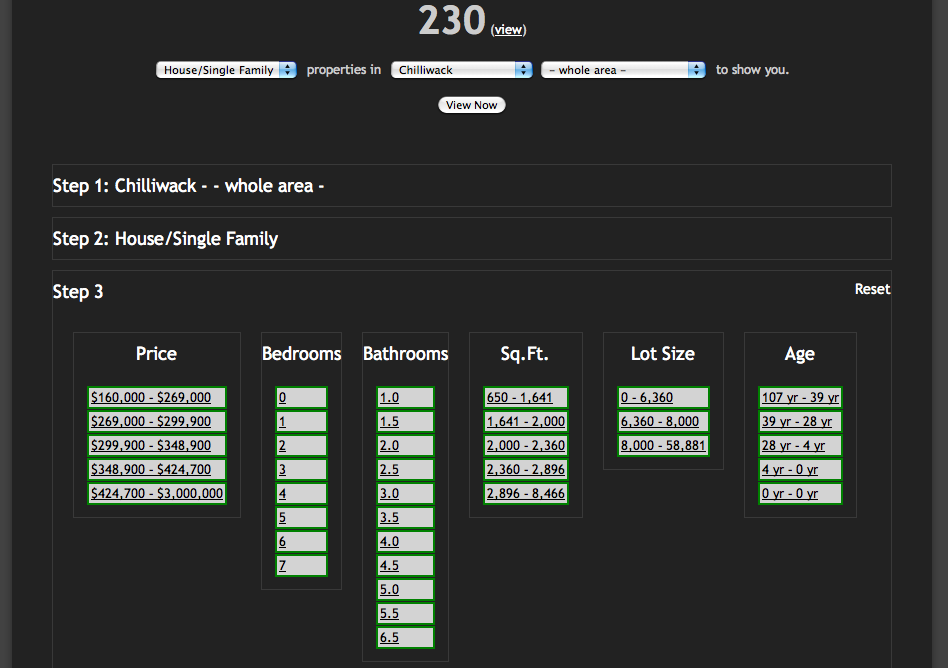Filter square footage 1,641 - 2,000
This screenshot has height=668, width=948.
coord(526,421)
